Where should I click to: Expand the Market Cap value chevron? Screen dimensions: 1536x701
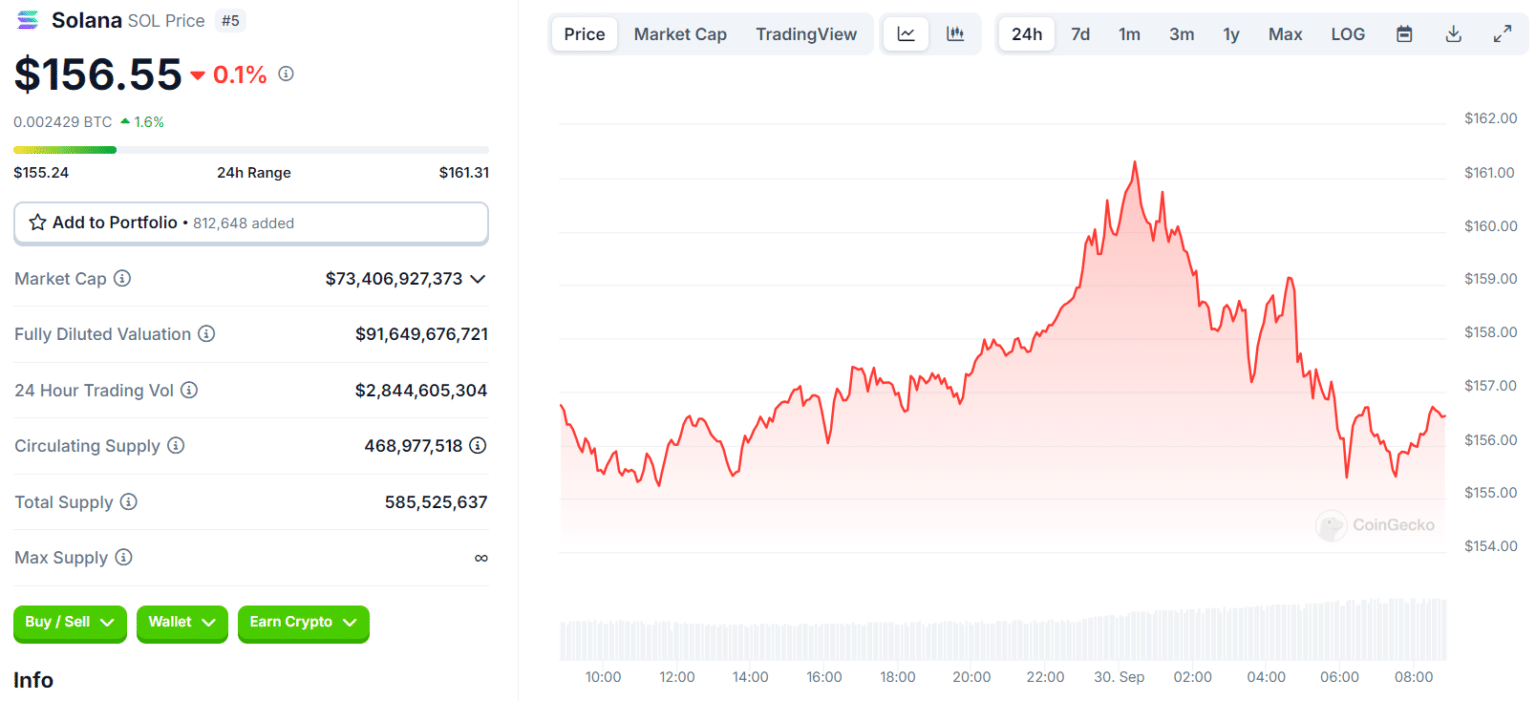pyautogui.click(x=478, y=279)
